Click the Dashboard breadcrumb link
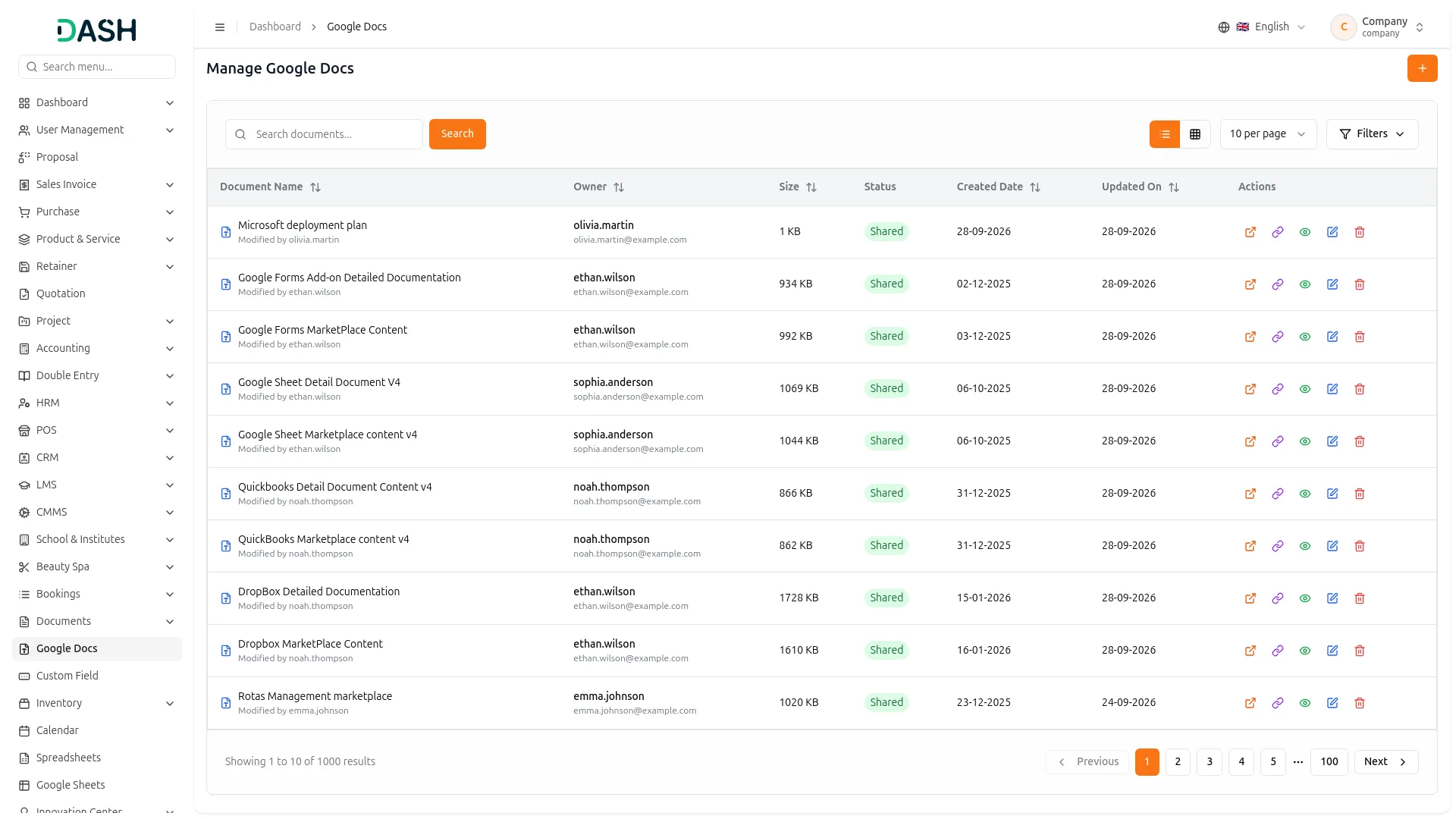This screenshot has width=1456, height=819. tap(275, 27)
